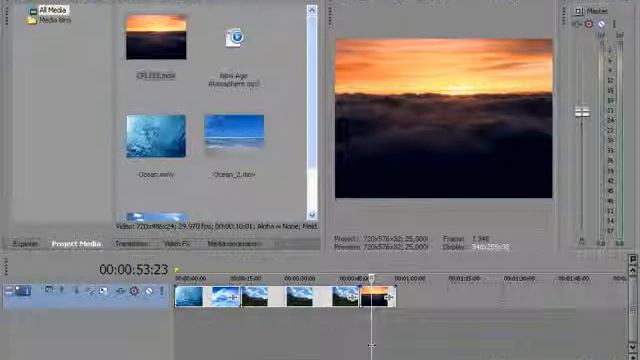This screenshot has width=640, height=360.
Task: Open the Media Bins folder
Action: click(55, 20)
